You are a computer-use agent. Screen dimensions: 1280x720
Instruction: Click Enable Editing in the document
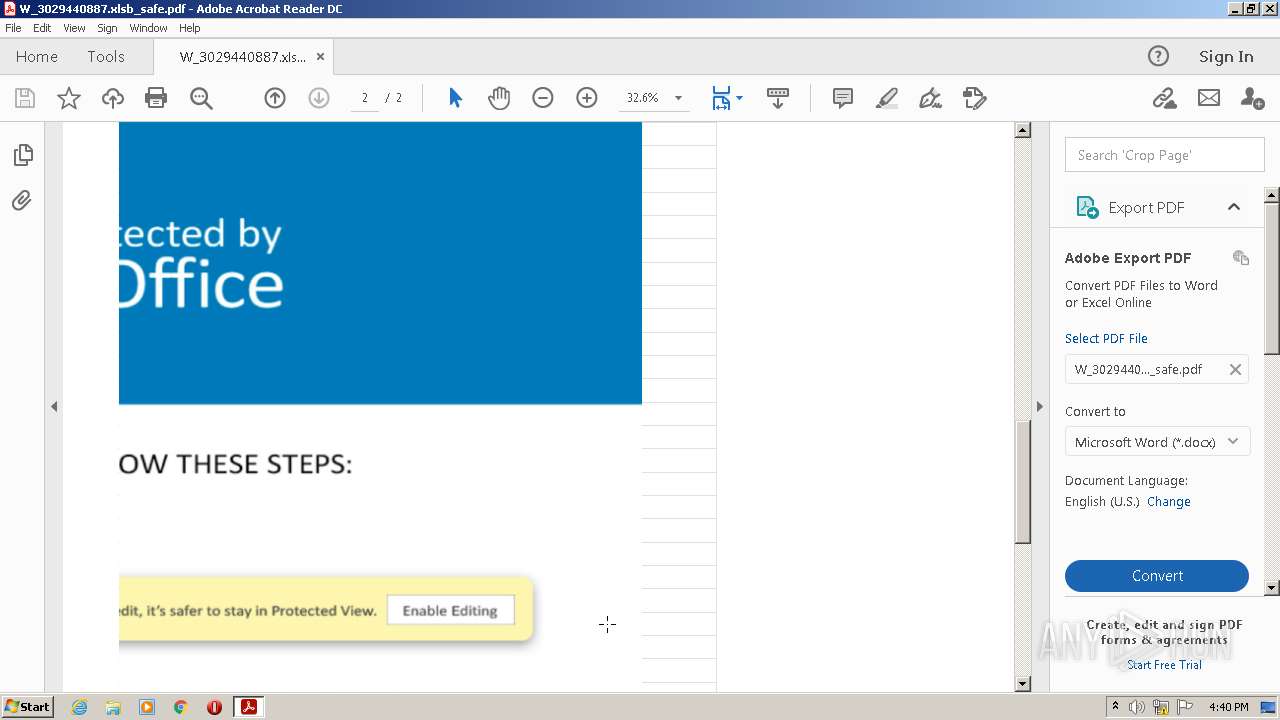[x=450, y=610]
